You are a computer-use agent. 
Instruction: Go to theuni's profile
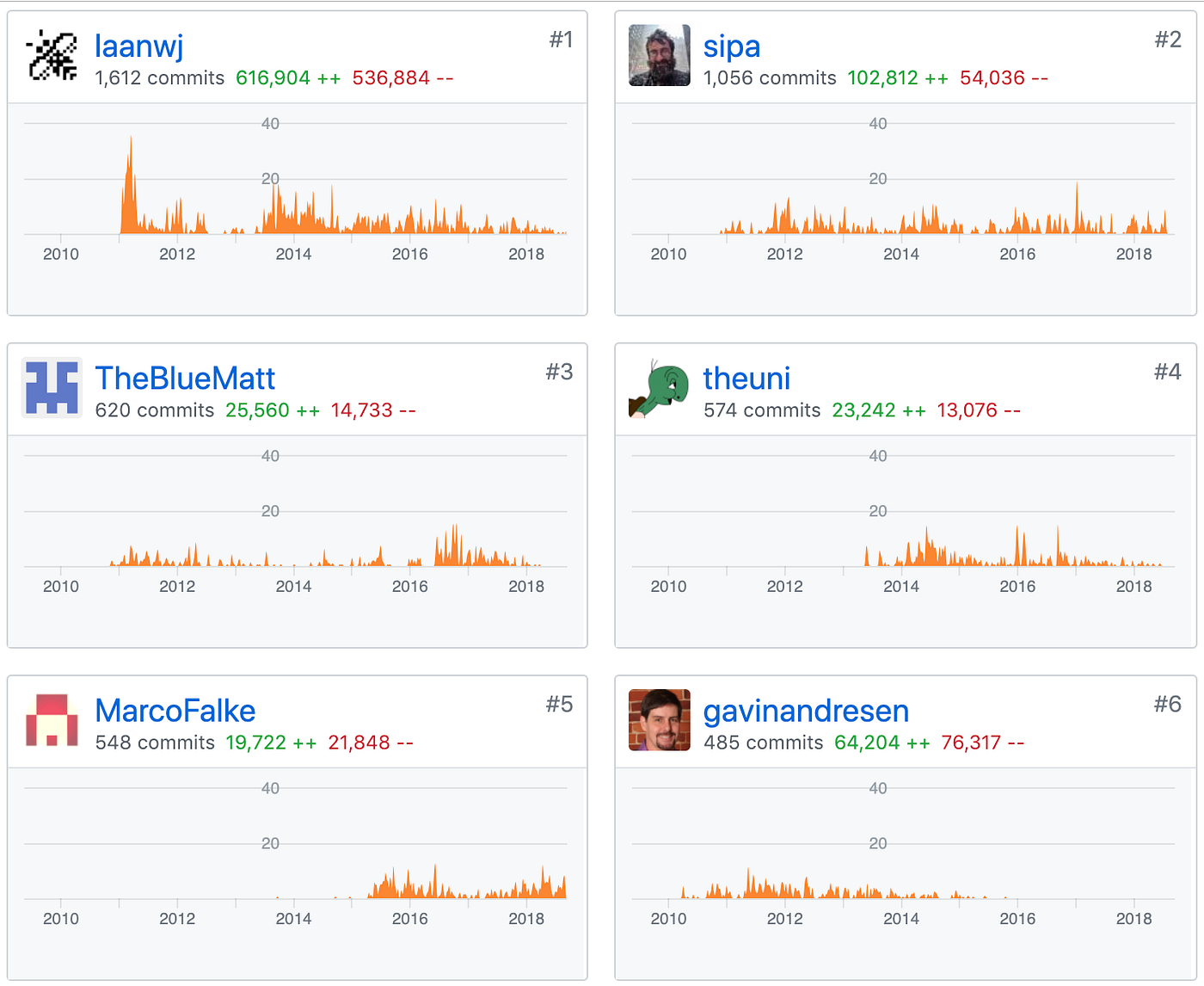coord(746,378)
